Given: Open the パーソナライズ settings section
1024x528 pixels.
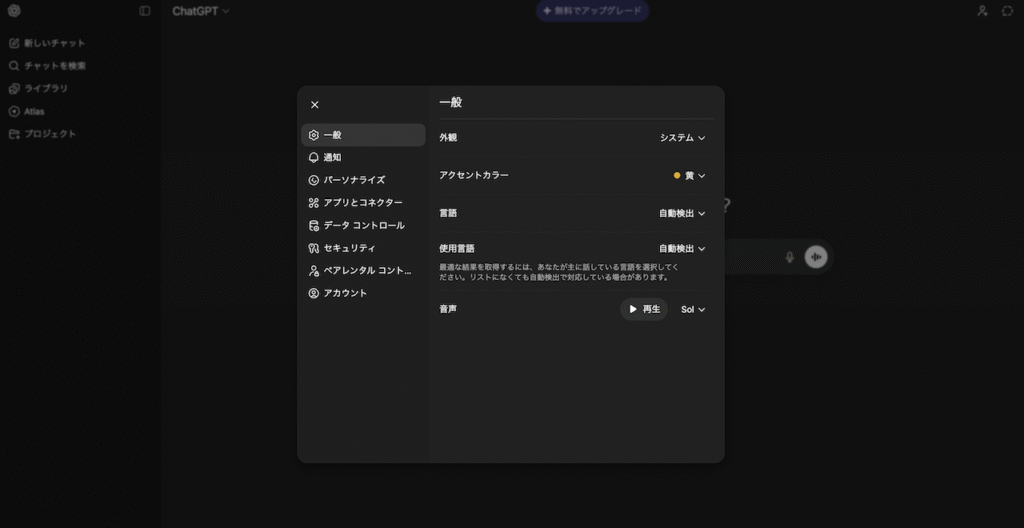Looking at the screenshot, I should tap(363, 180).
